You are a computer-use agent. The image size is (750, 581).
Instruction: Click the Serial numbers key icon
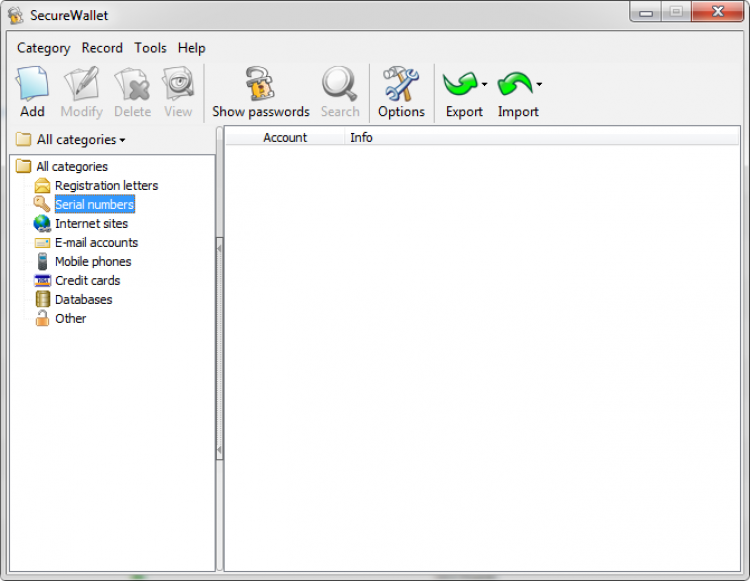point(42,204)
